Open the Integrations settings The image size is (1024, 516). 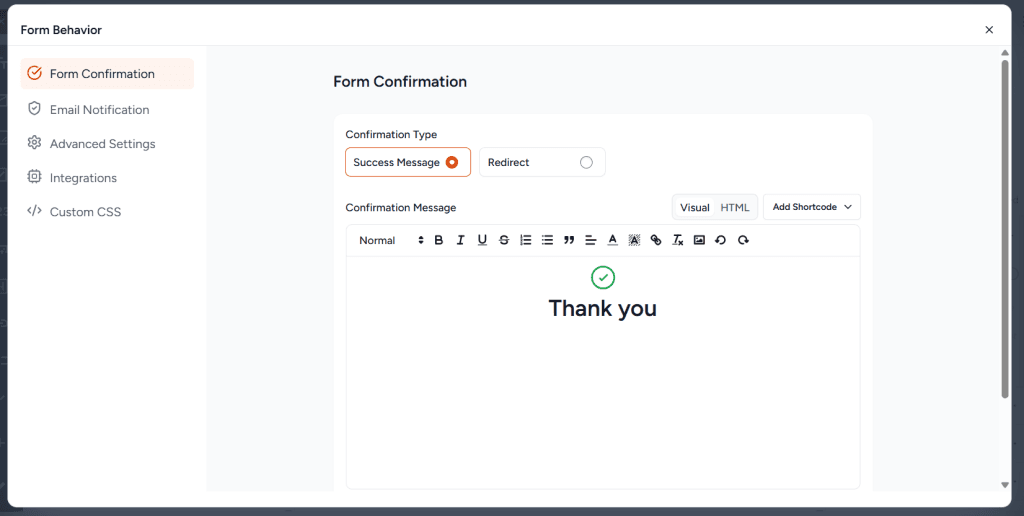[83, 178]
